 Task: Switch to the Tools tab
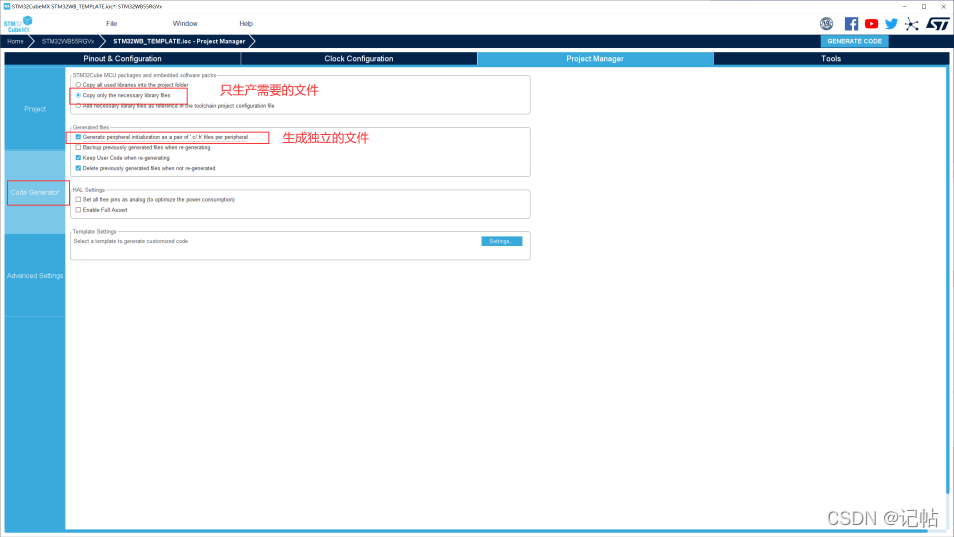pyautogui.click(x=831, y=59)
